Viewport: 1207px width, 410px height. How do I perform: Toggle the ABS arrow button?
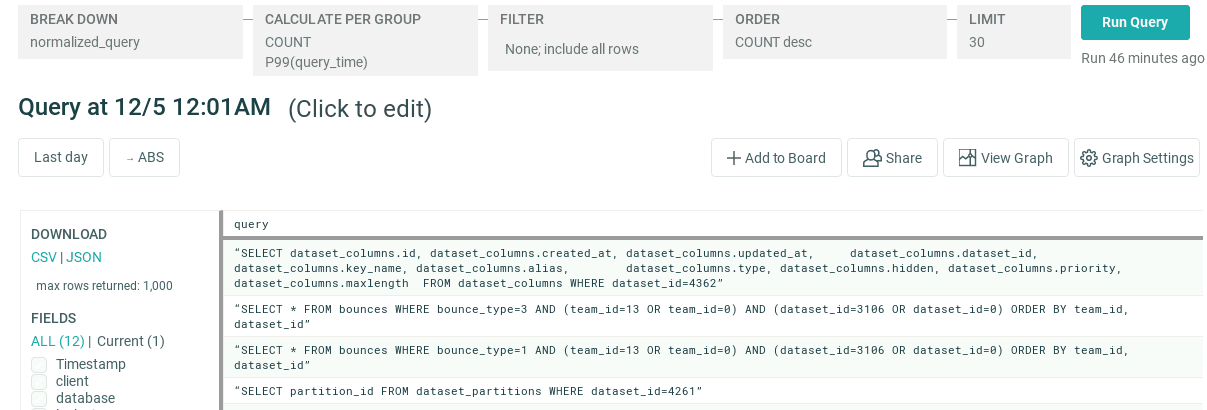(x=144, y=158)
